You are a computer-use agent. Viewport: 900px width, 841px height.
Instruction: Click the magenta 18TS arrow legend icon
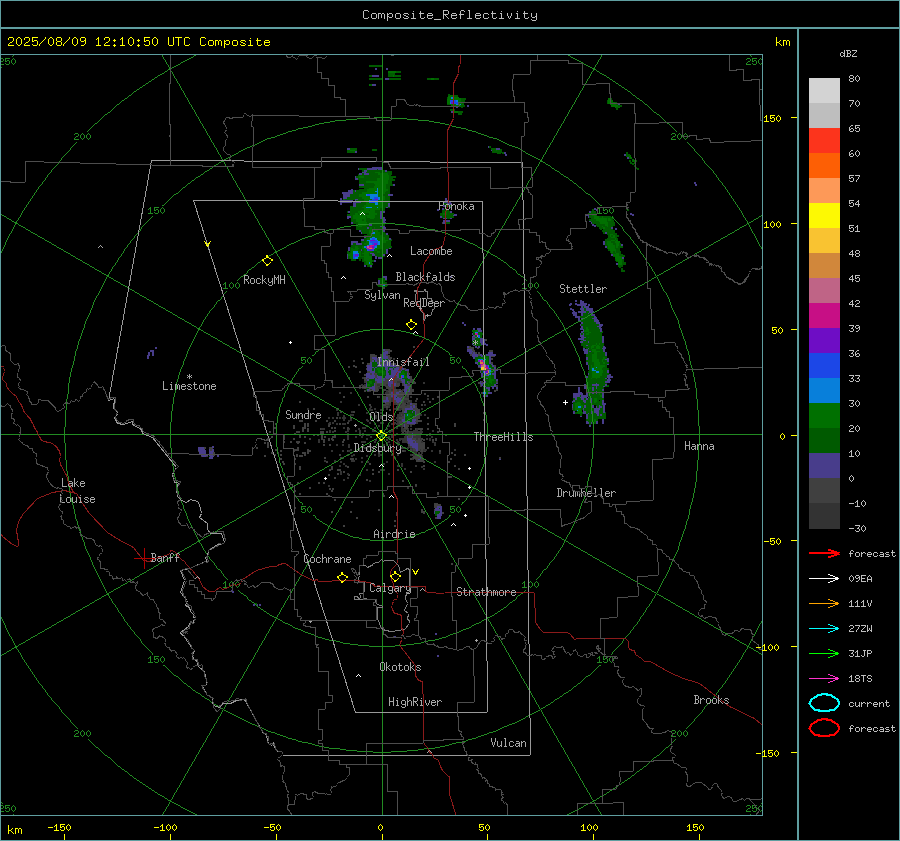coord(824,679)
